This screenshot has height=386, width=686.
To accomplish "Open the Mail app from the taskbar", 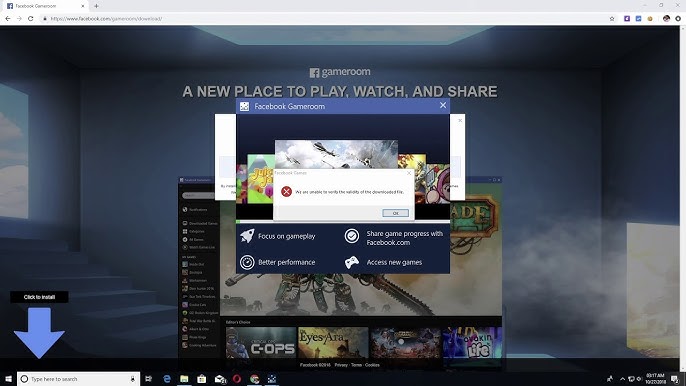I will [220, 379].
